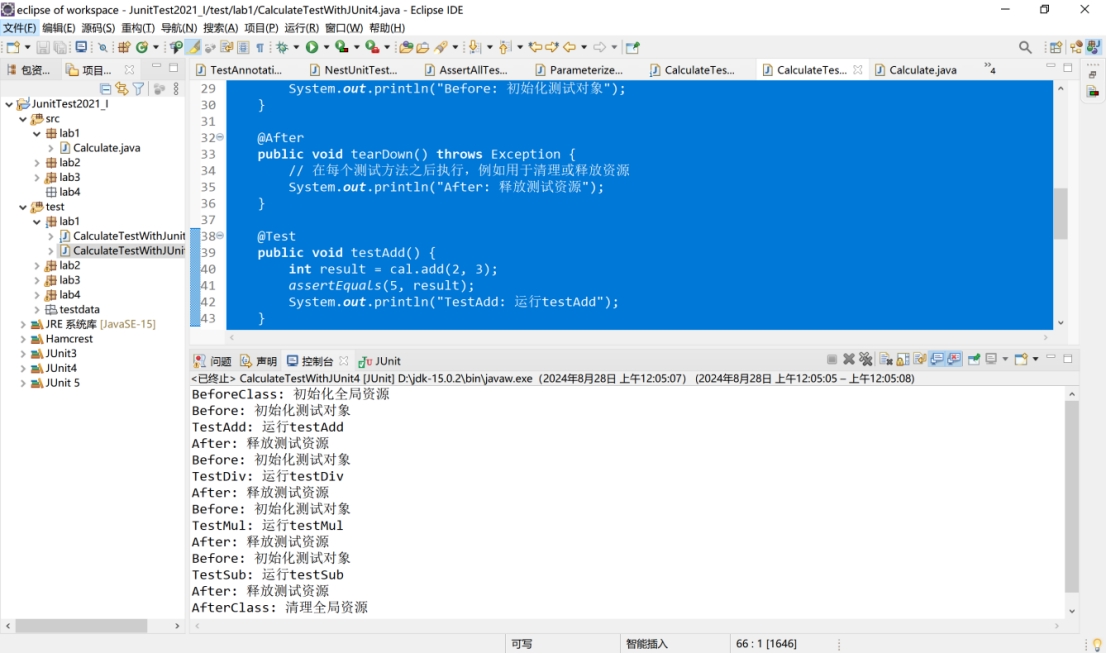Screen dimensions: 1106x654
Task: Open the 文件(F) menu
Action: tap(19, 28)
